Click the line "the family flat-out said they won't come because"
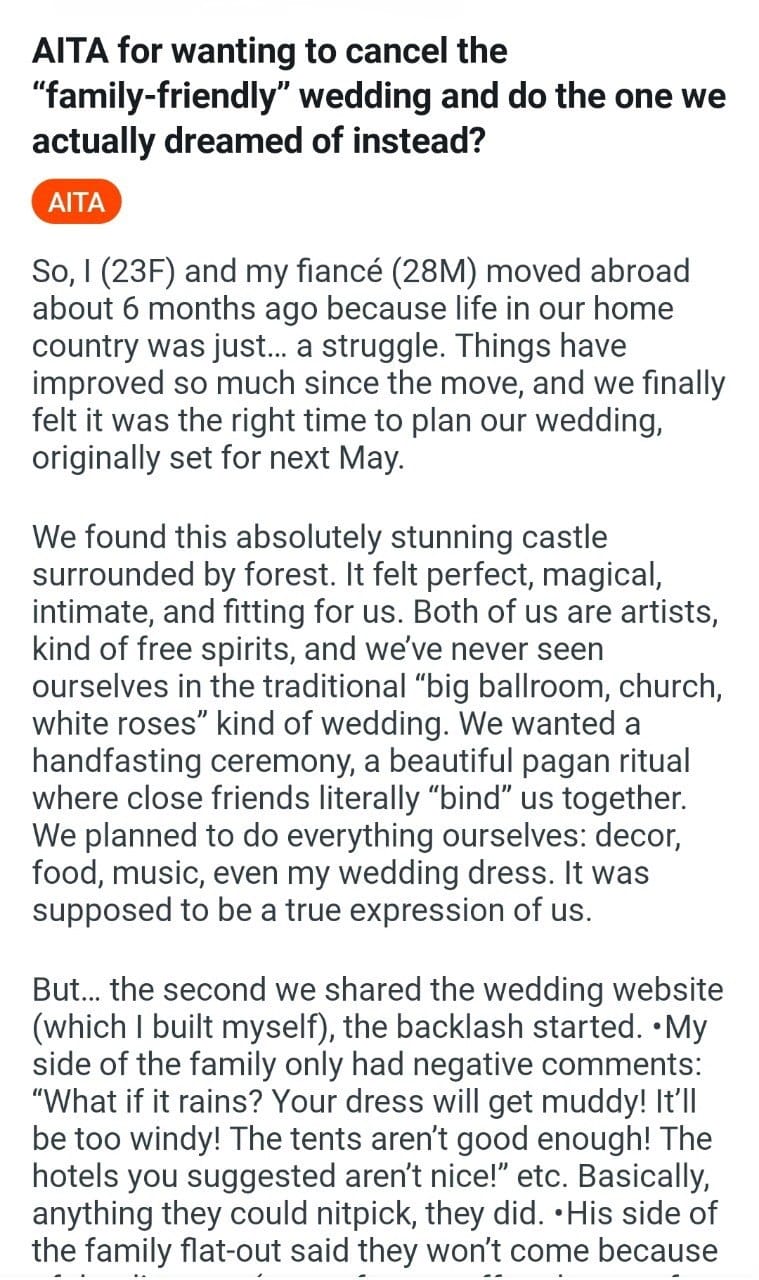 pyautogui.click(x=374, y=1250)
